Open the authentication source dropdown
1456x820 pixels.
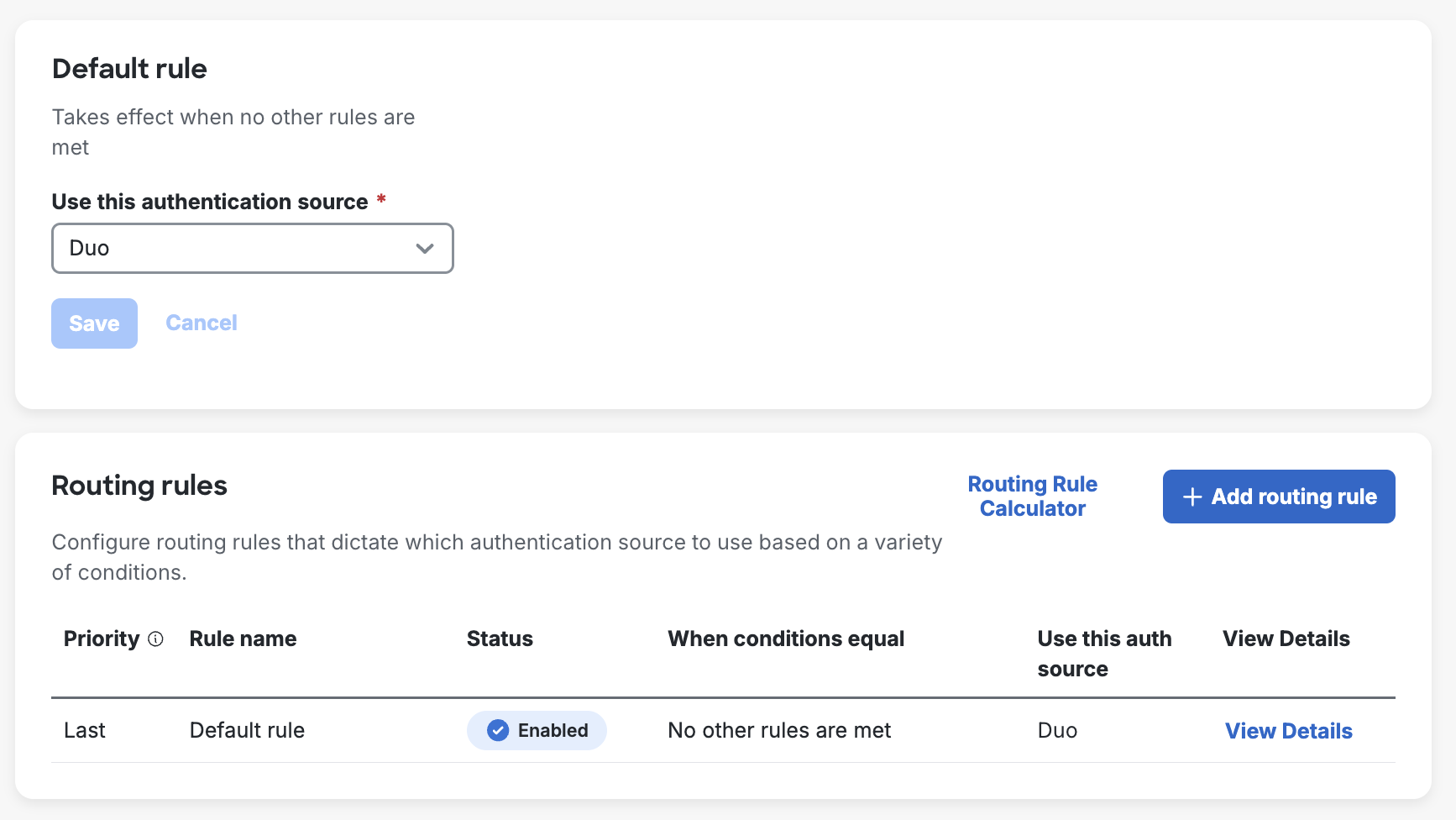[252, 248]
